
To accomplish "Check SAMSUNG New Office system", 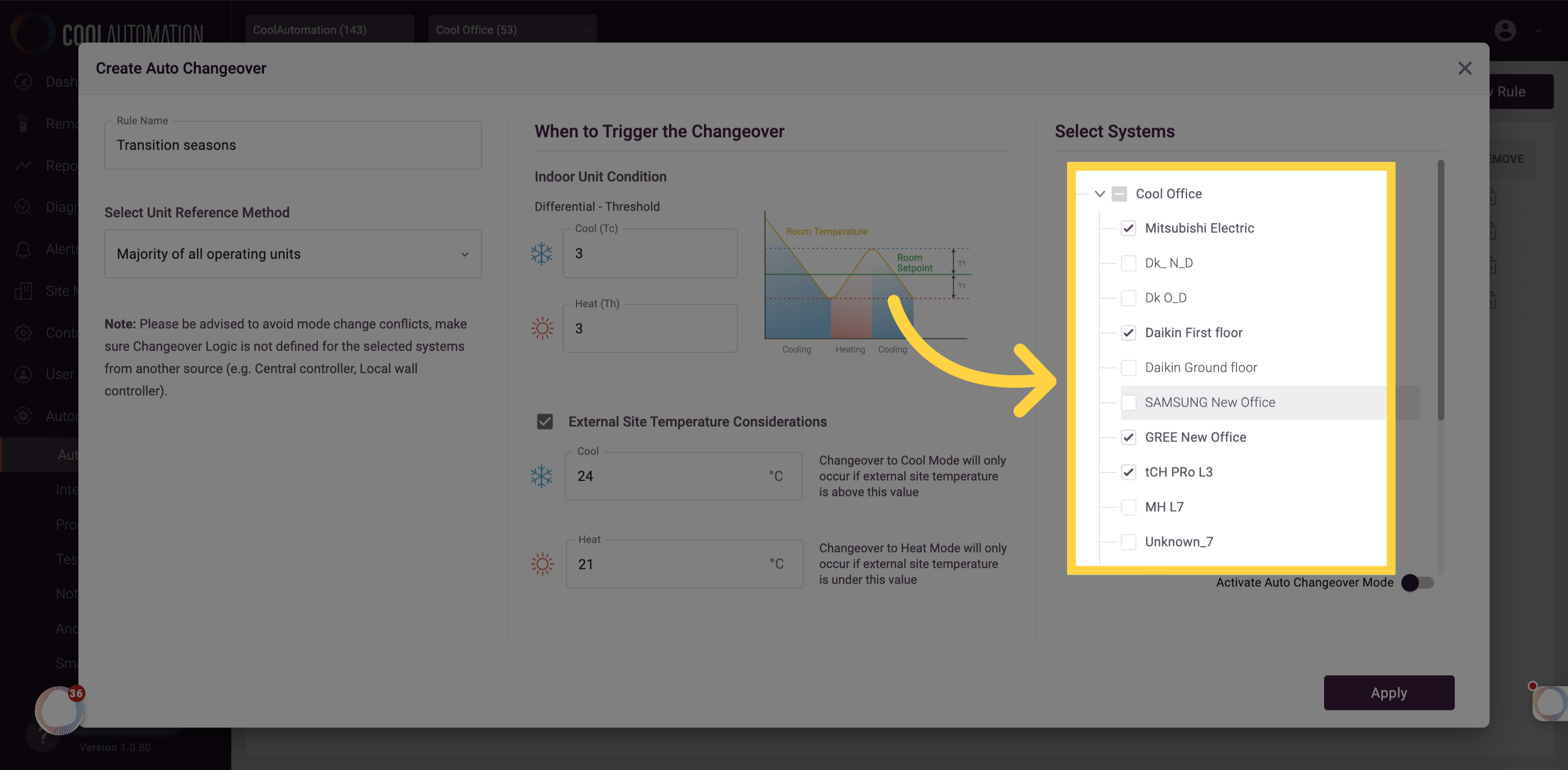I will [x=1128, y=402].
